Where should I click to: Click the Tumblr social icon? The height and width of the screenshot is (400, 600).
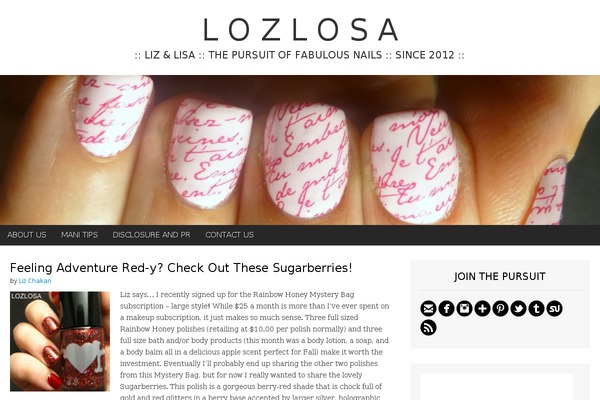point(536,309)
